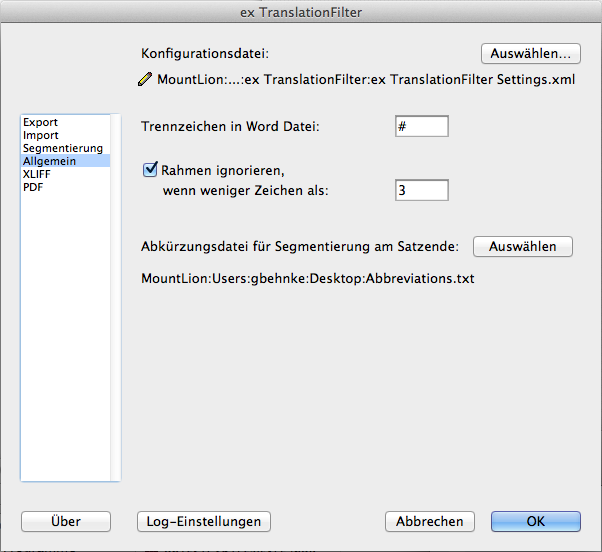Switch to the XLIFF category
Image resolution: width=602 pixels, height=552 pixels.
pos(65,174)
